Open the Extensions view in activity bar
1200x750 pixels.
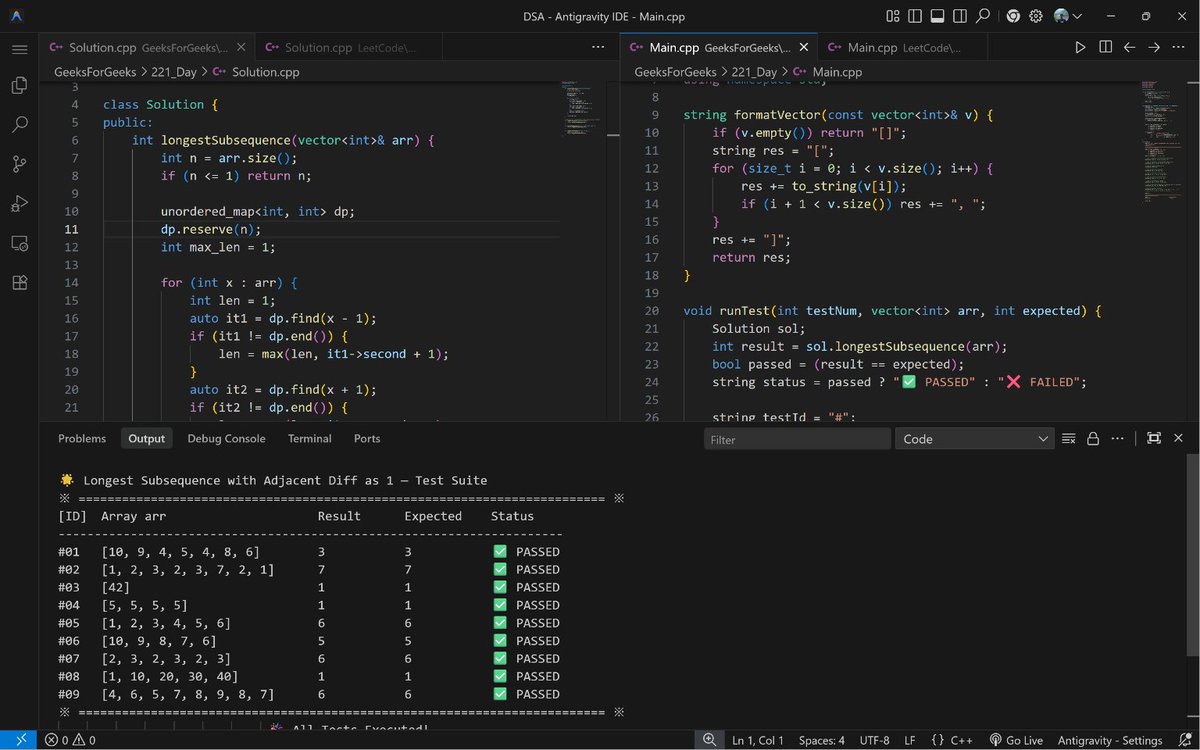pyautogui.click(x=19, y=282)
